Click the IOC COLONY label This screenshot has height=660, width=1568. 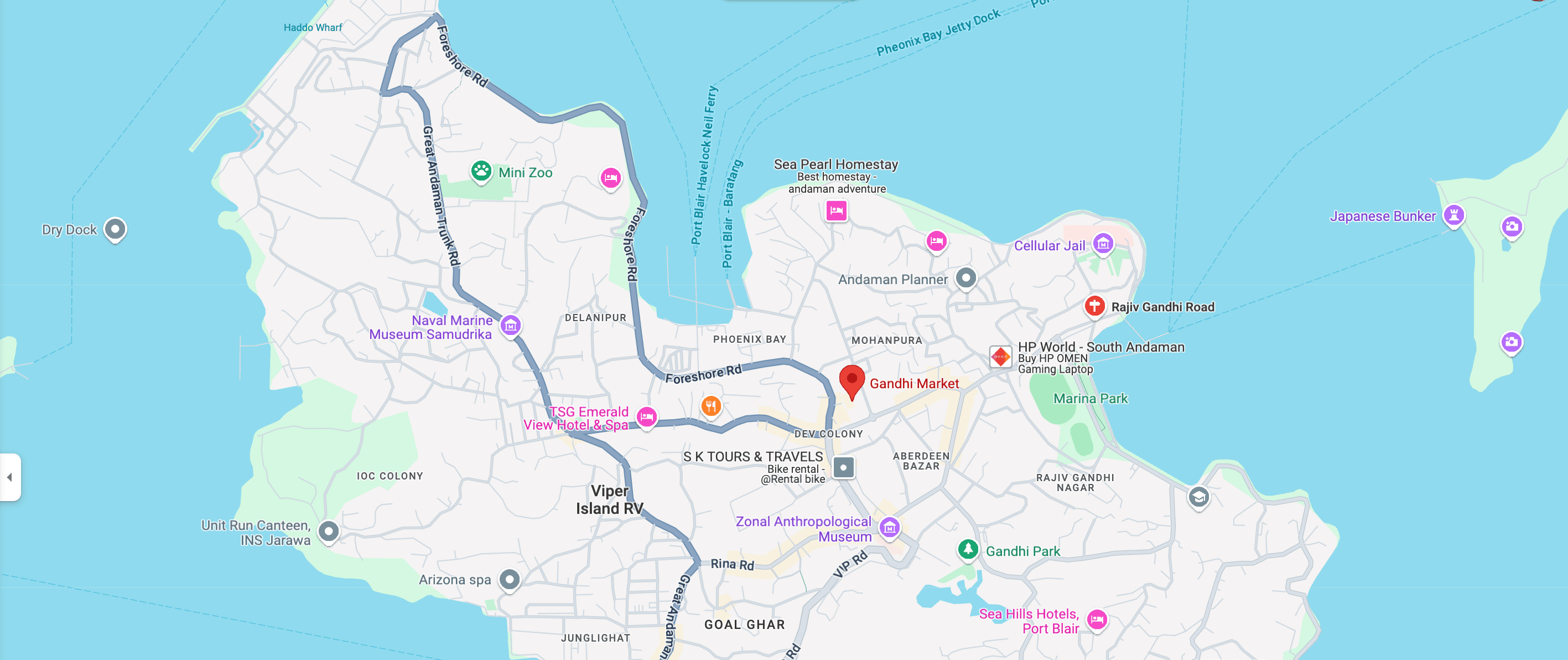click(390, 476)
